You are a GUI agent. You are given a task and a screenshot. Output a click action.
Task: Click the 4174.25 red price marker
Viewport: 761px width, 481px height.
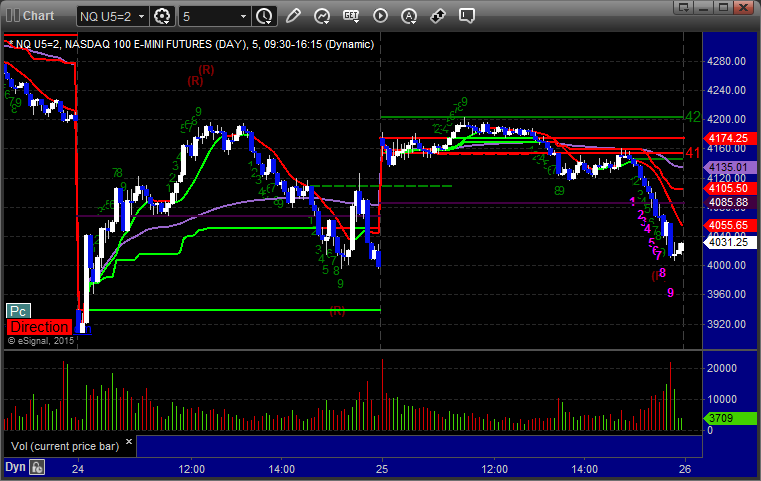[x=730, y=138]
